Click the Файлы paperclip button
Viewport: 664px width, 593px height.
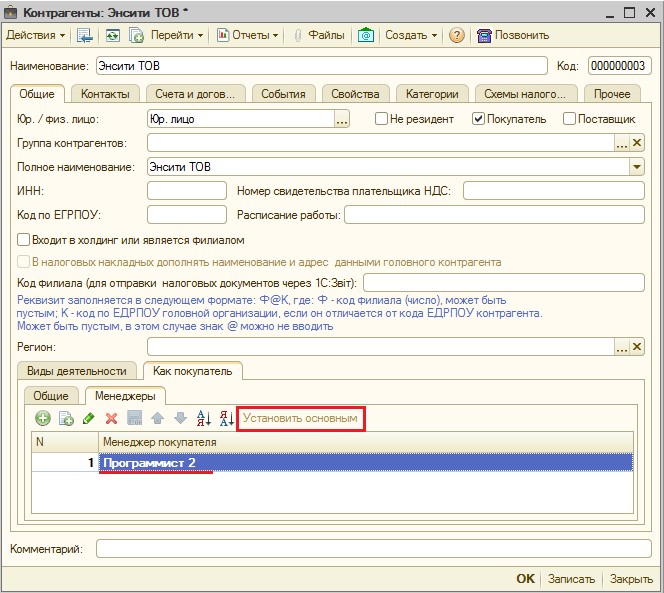click(x=320, y=35)
